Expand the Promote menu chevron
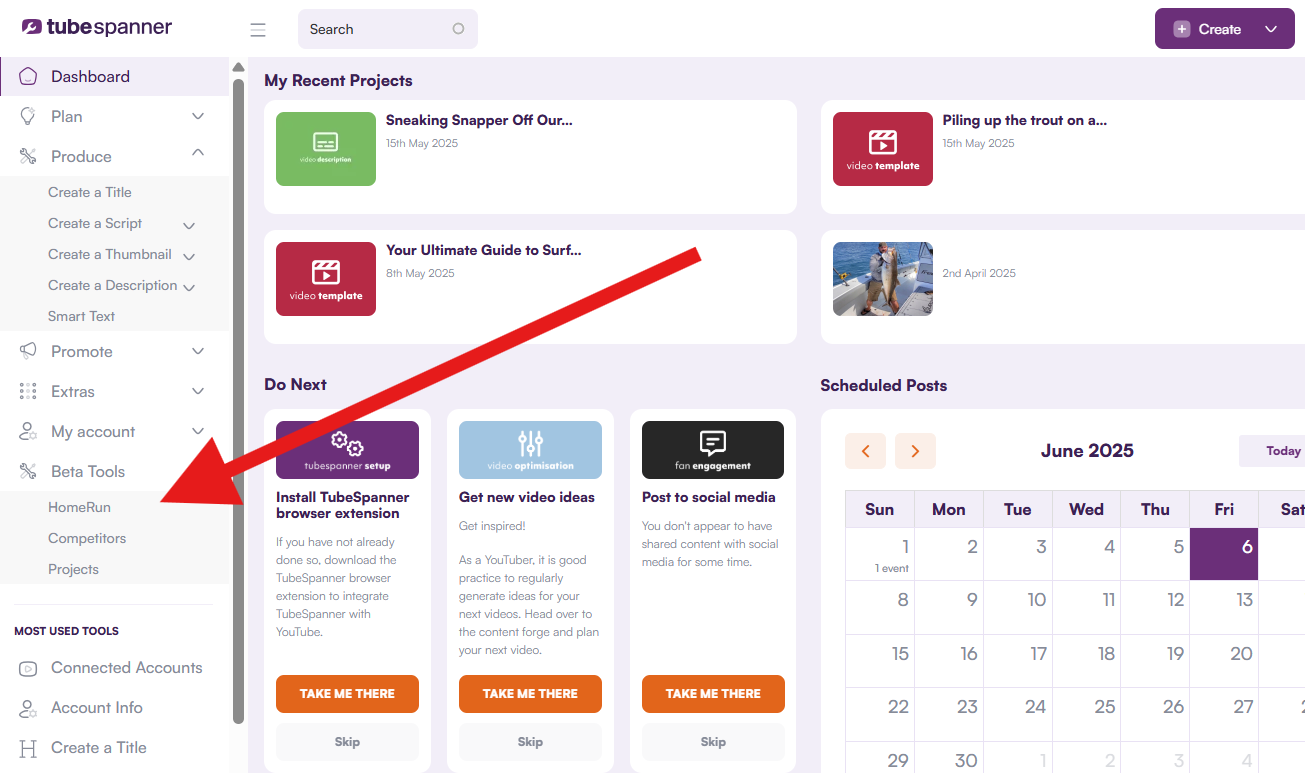 point(198,352)
